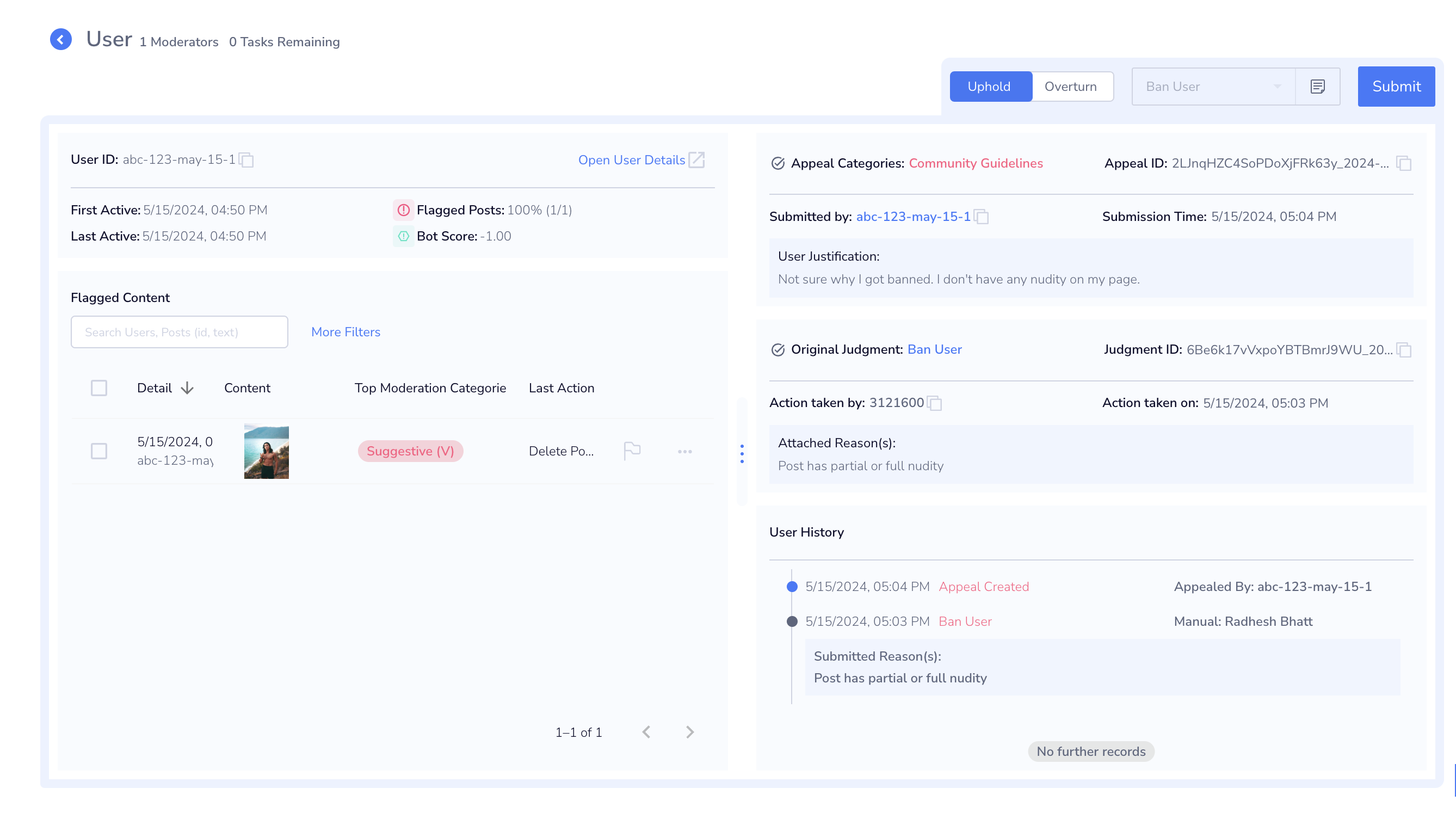Click the copy icon next to User ID
1456x813 pixels.
point(247,160)
